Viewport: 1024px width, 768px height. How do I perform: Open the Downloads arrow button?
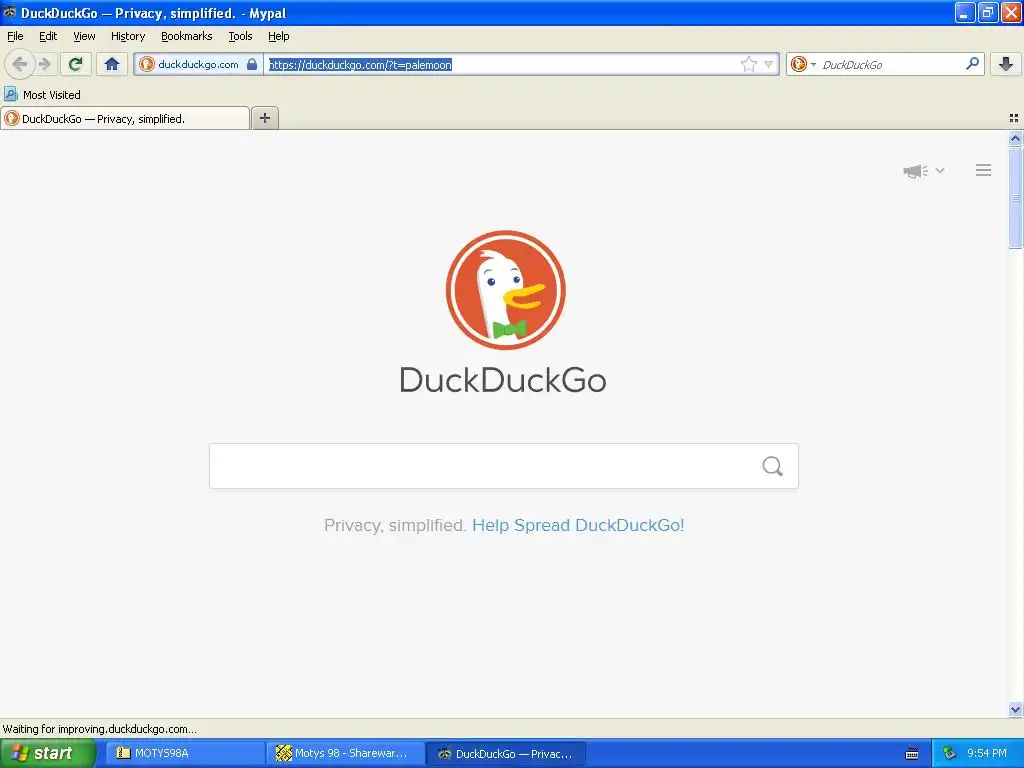coord(1006,64)
